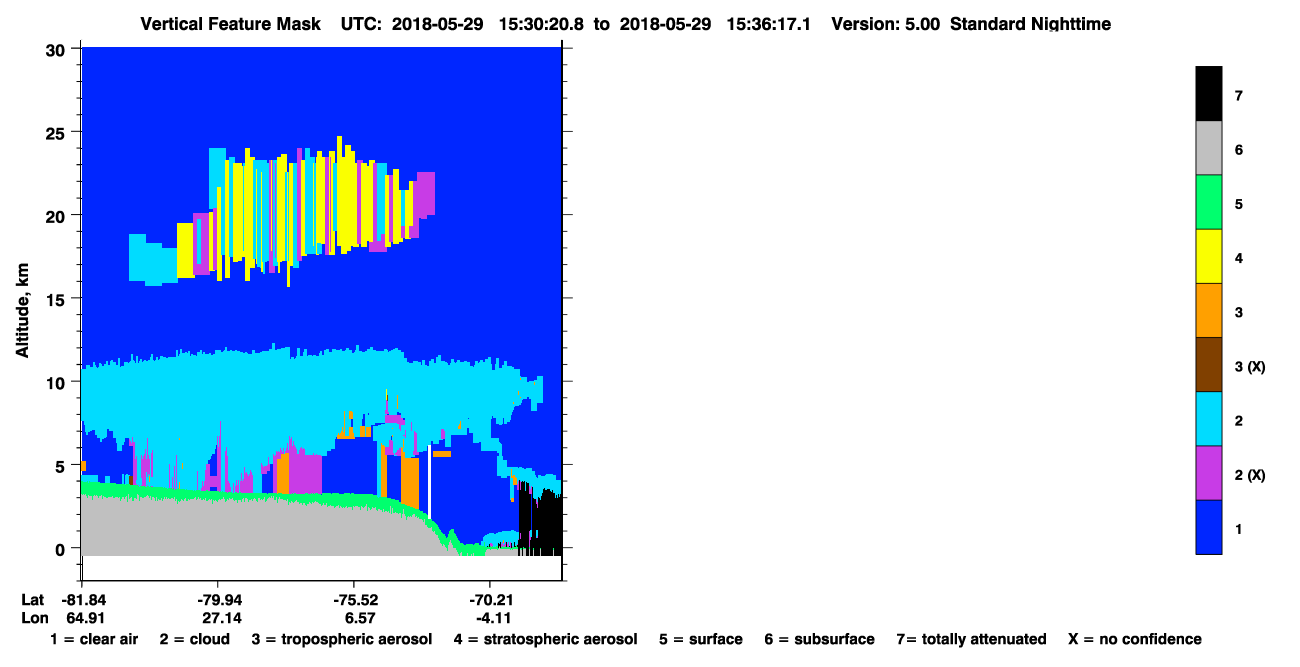Click the yellow stratospheric aerosol layer in plot
Viewport: 1300px width, 667px height.
346,195
